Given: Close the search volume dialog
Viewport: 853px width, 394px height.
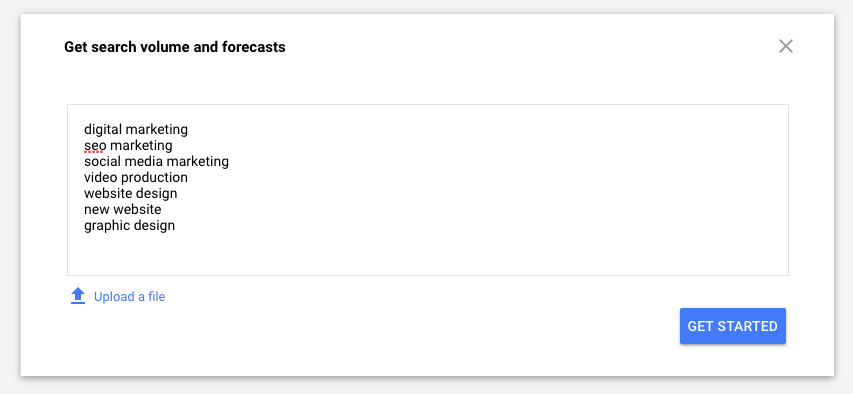Looking at the screenshot, I should [x=786, y=46].
